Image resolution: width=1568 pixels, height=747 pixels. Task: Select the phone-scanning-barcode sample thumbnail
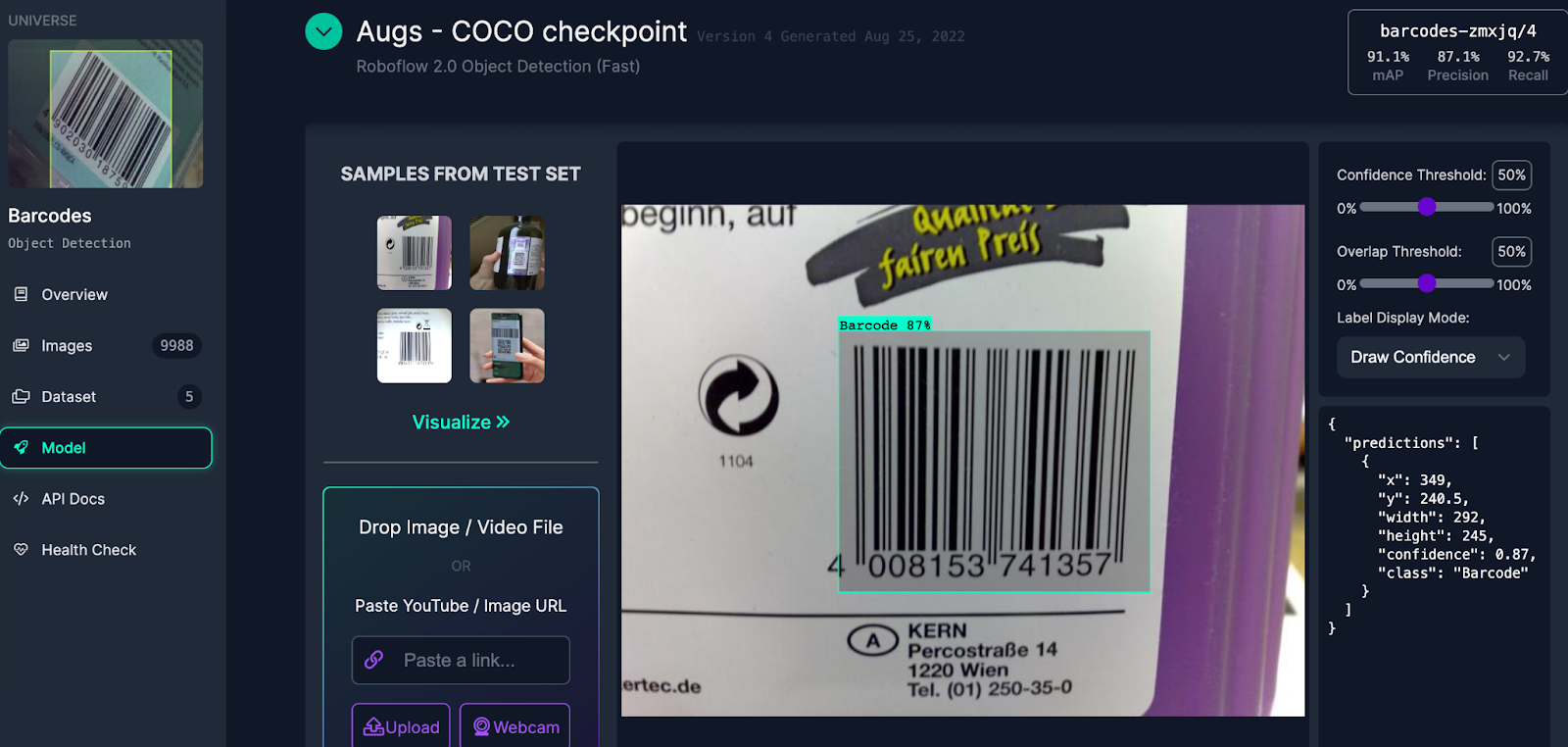pyautogui.click(x=507, y=346)
